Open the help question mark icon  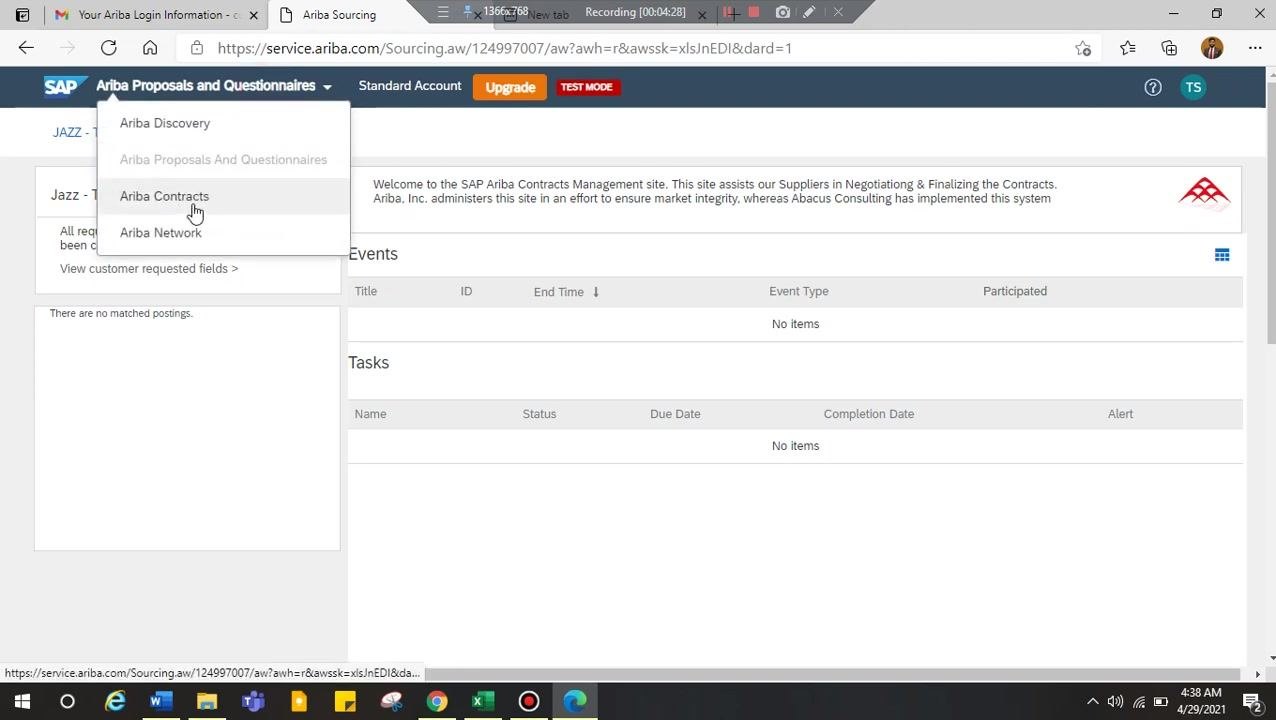click(x=1153, y=87)
